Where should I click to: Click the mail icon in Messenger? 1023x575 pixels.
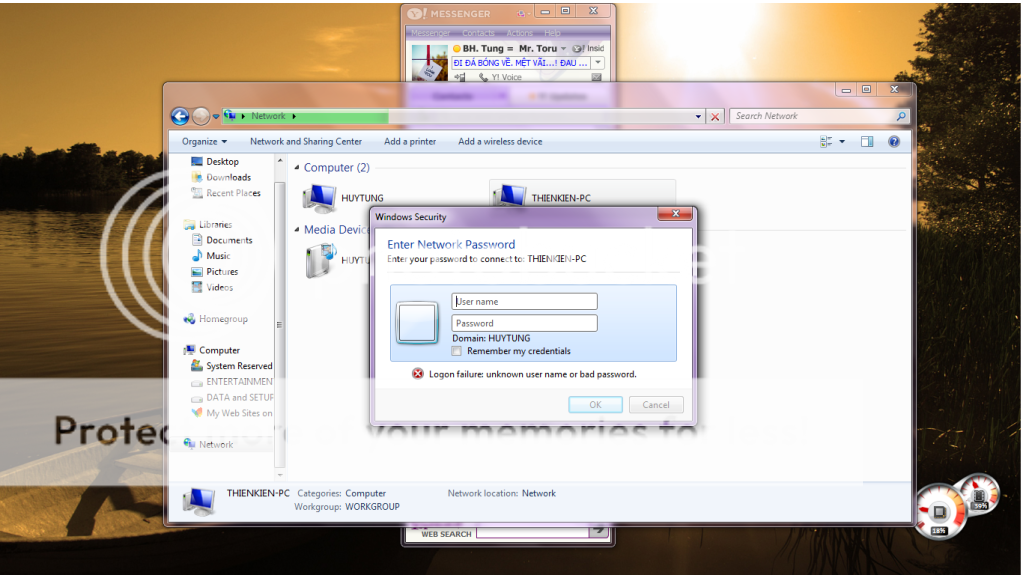tap(596, 77)
